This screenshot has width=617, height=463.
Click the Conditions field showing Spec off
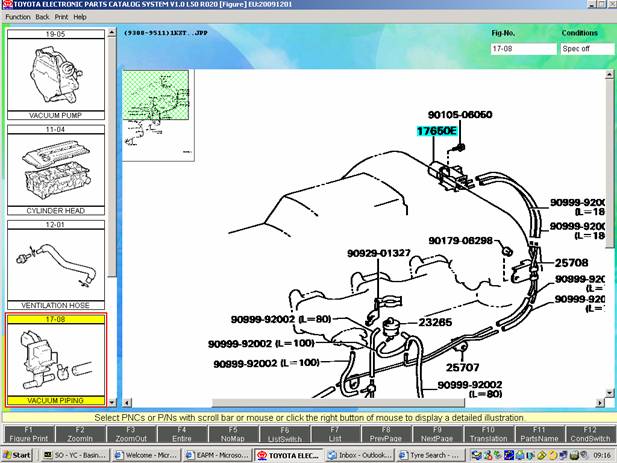point(586,48)
